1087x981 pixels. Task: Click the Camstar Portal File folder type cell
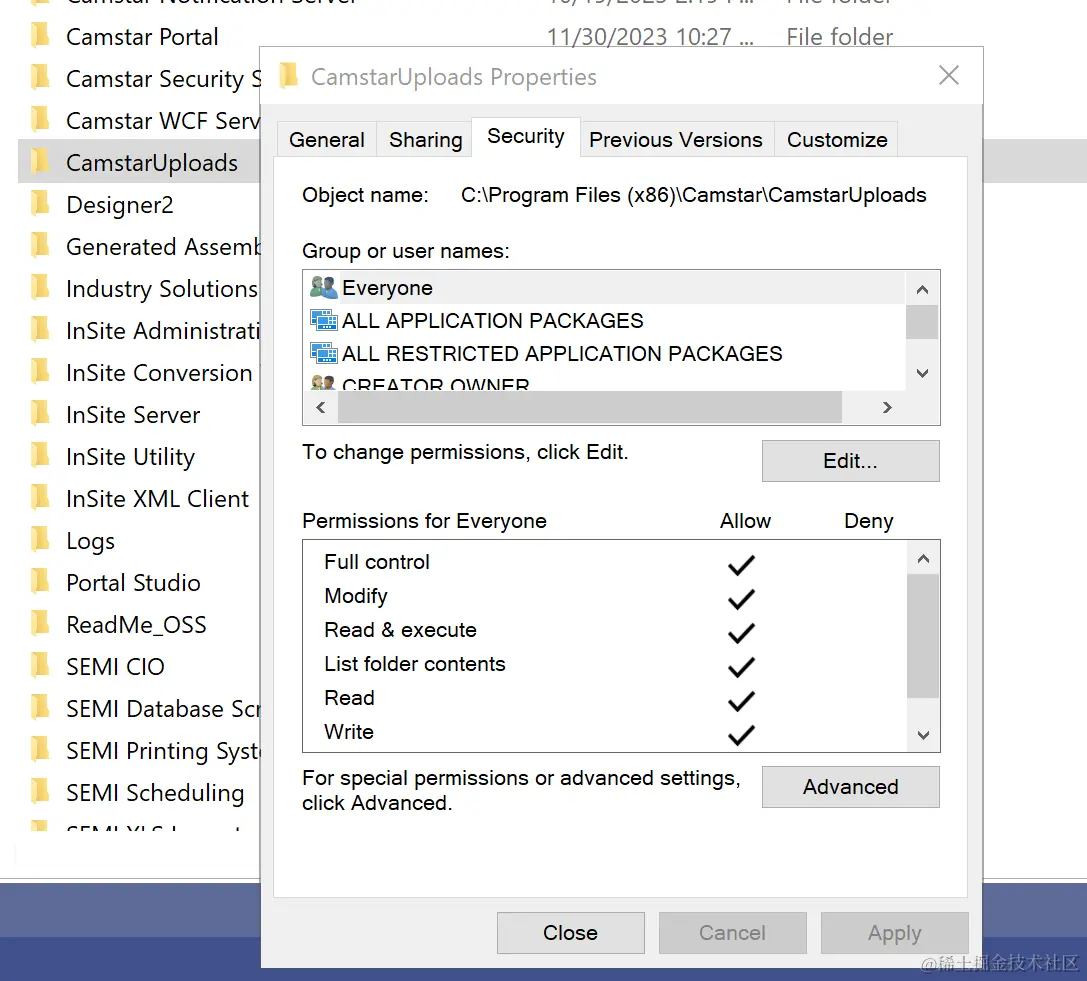(840, 37)
